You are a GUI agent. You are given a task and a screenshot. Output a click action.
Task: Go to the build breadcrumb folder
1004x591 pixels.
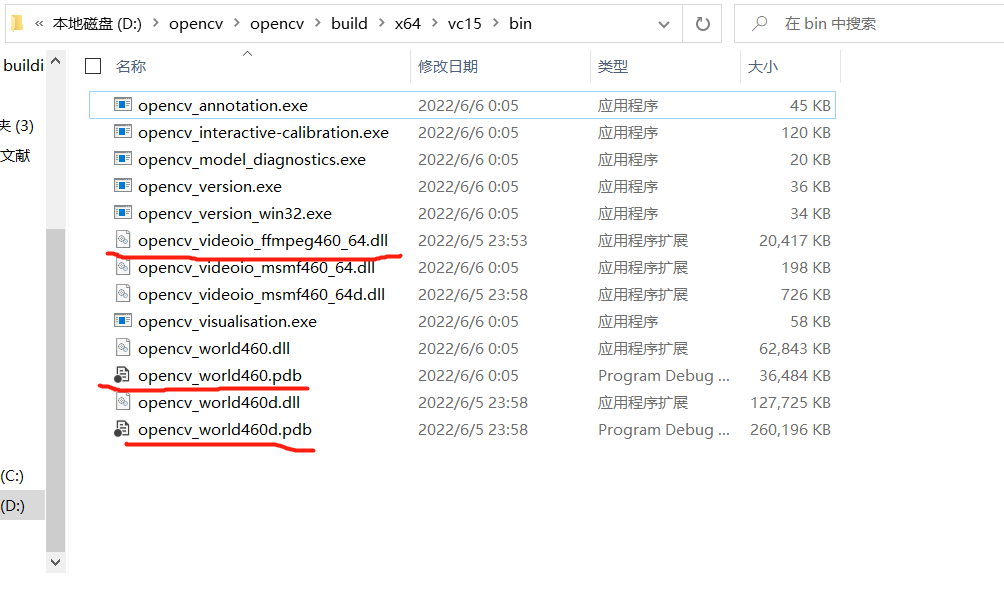pyautogui.click(x=349, y=24)
